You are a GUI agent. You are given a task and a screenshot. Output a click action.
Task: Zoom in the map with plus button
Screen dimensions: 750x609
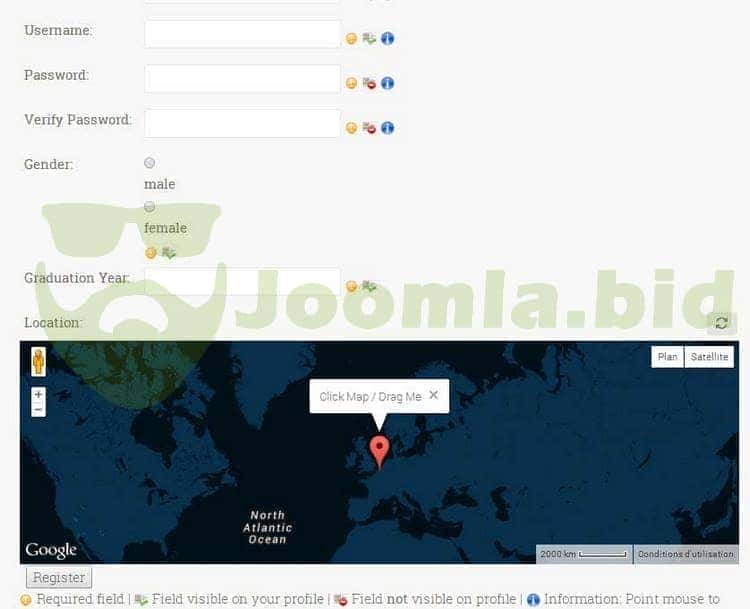[38, 395]
